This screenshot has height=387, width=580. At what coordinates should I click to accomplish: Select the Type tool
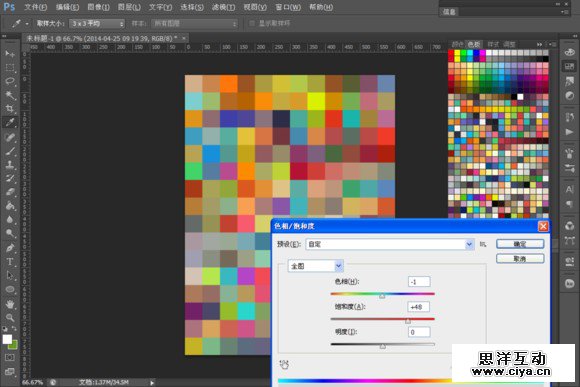tap(10, 262)
